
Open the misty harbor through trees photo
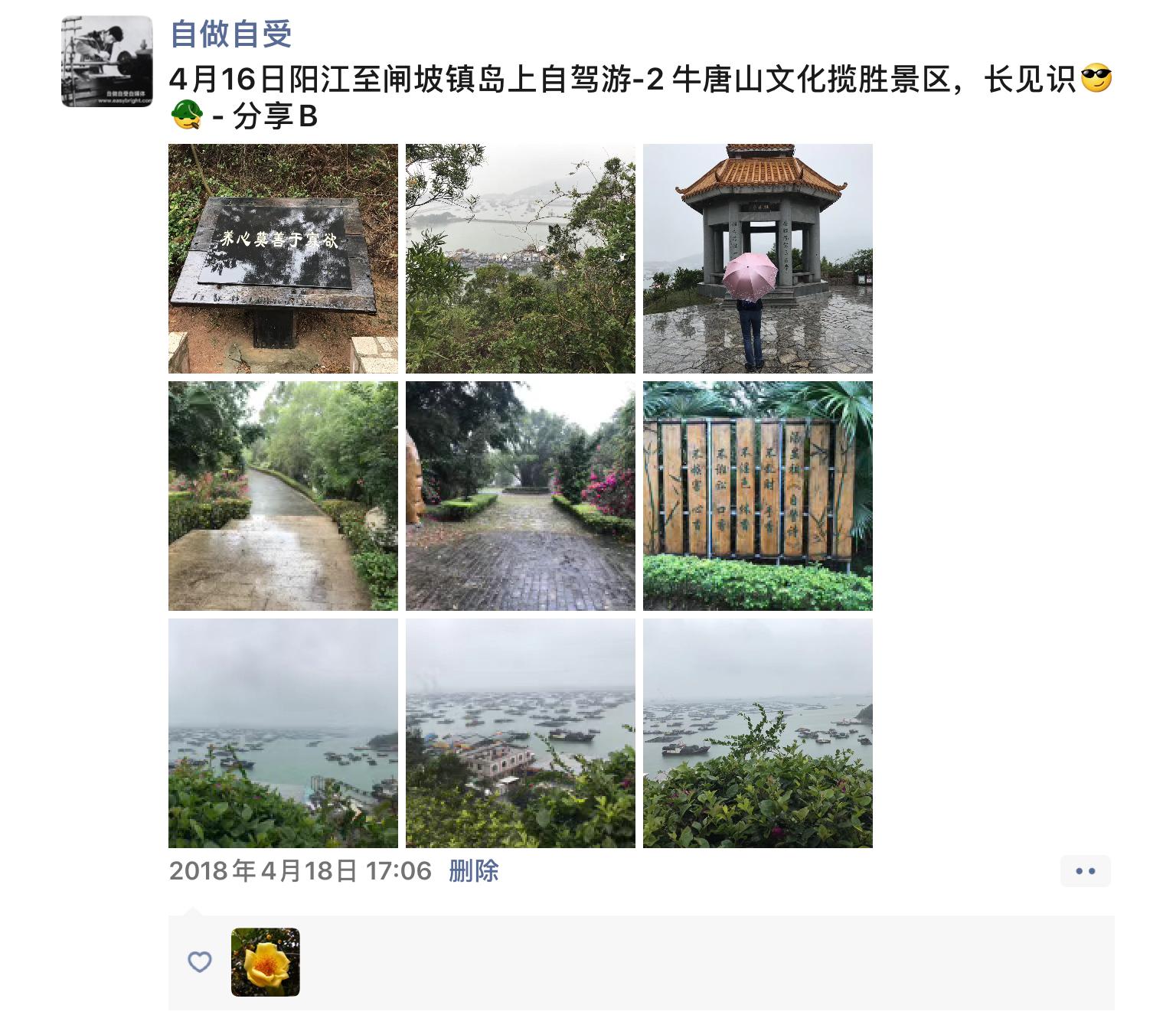point(521,259)
